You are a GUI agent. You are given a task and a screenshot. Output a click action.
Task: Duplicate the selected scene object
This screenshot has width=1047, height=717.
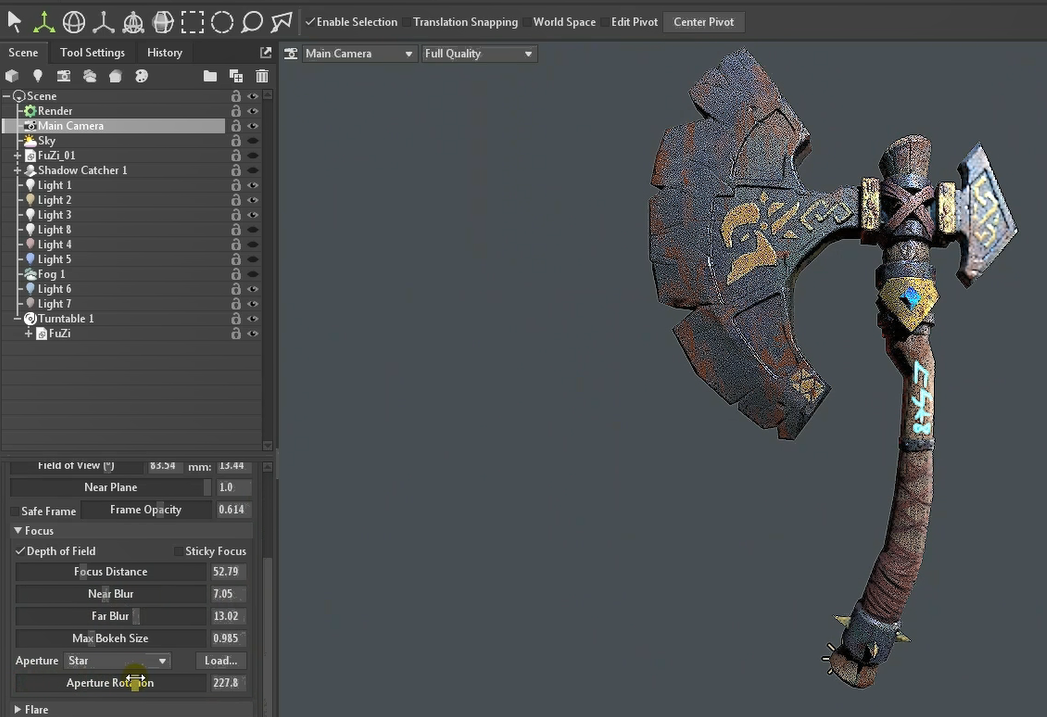[x=236, y=76]
